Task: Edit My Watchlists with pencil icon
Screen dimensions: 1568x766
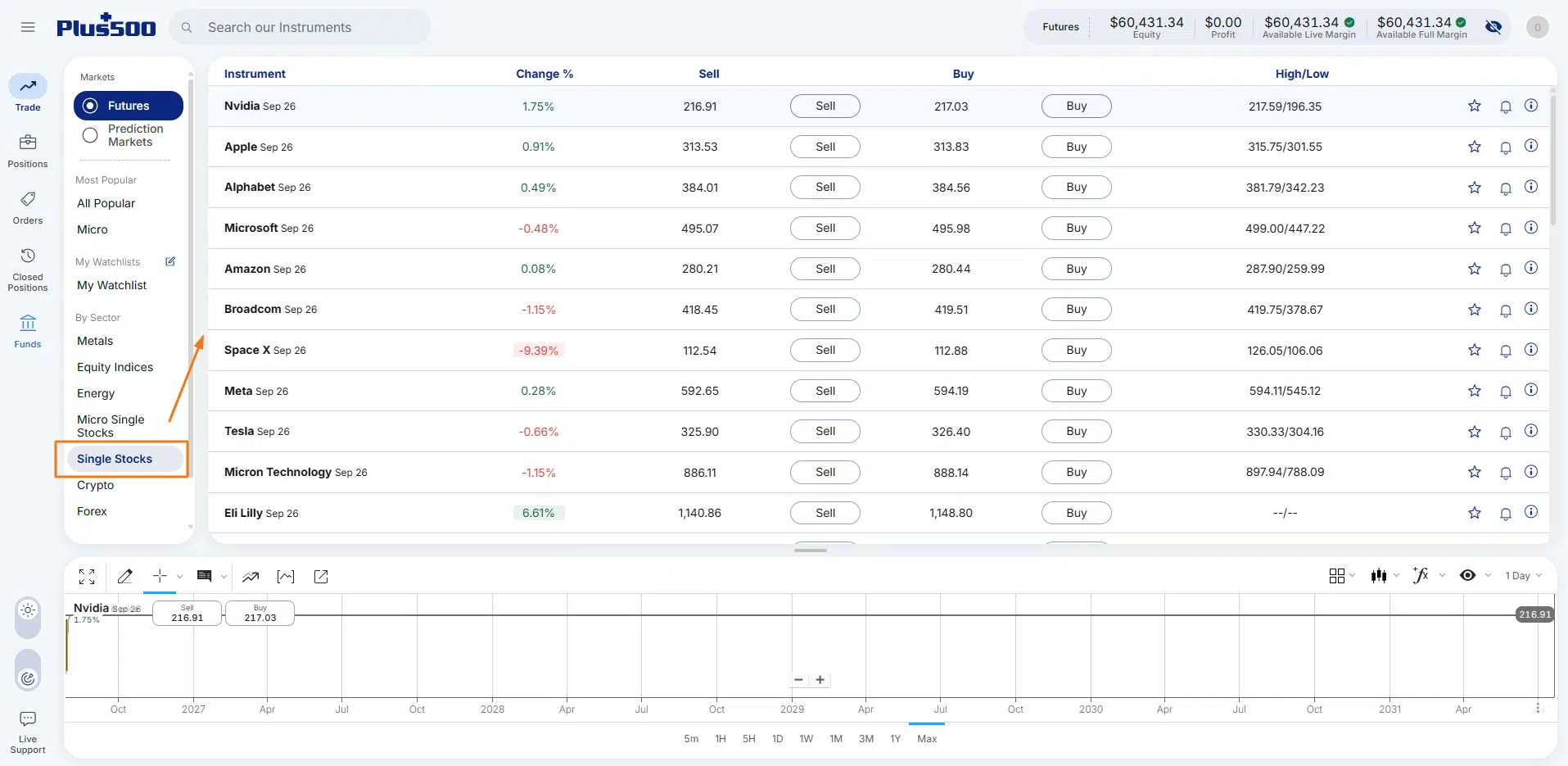Action: (170, 261)
